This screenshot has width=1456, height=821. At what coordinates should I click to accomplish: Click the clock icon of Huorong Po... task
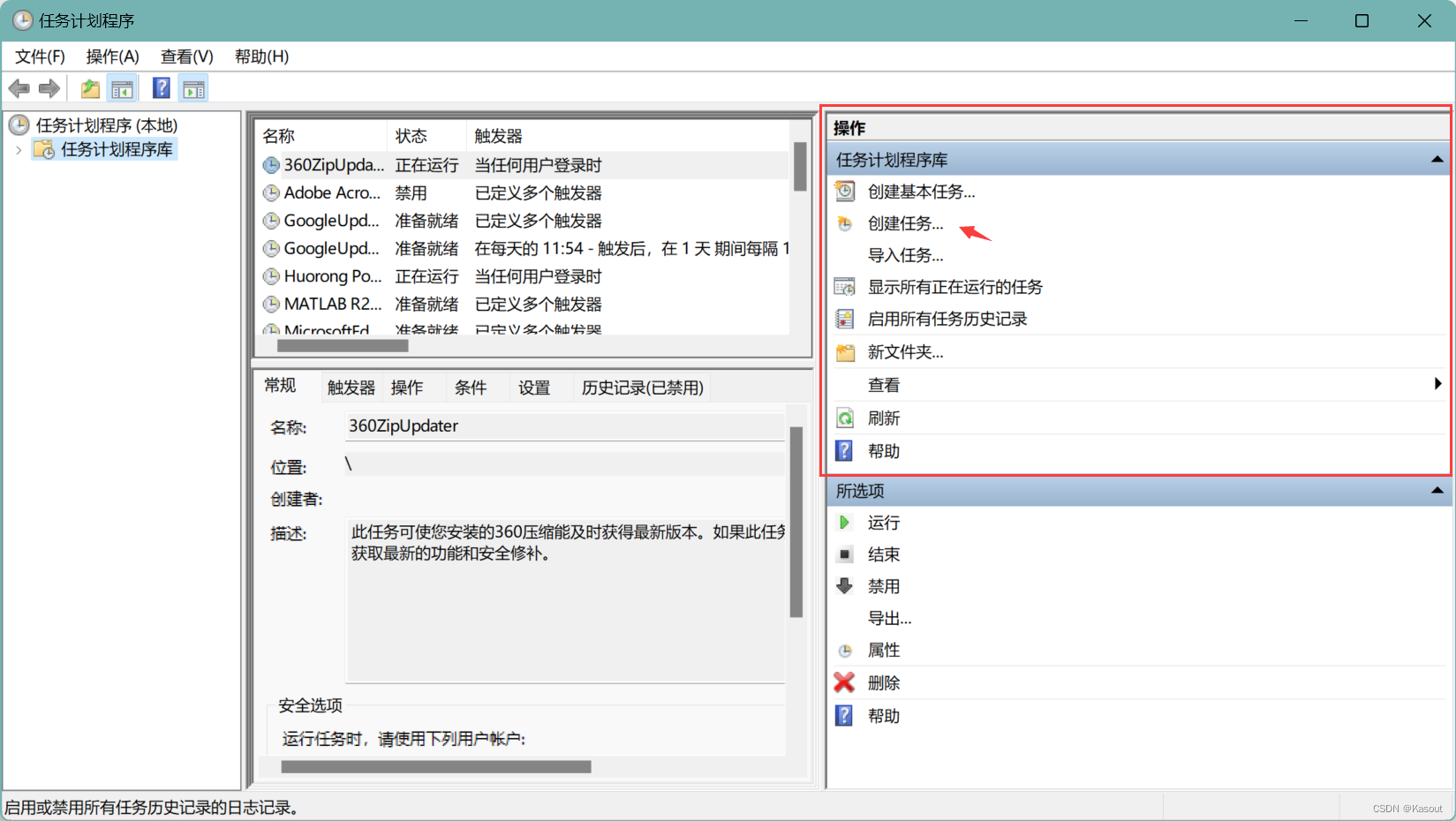(271, 276)
